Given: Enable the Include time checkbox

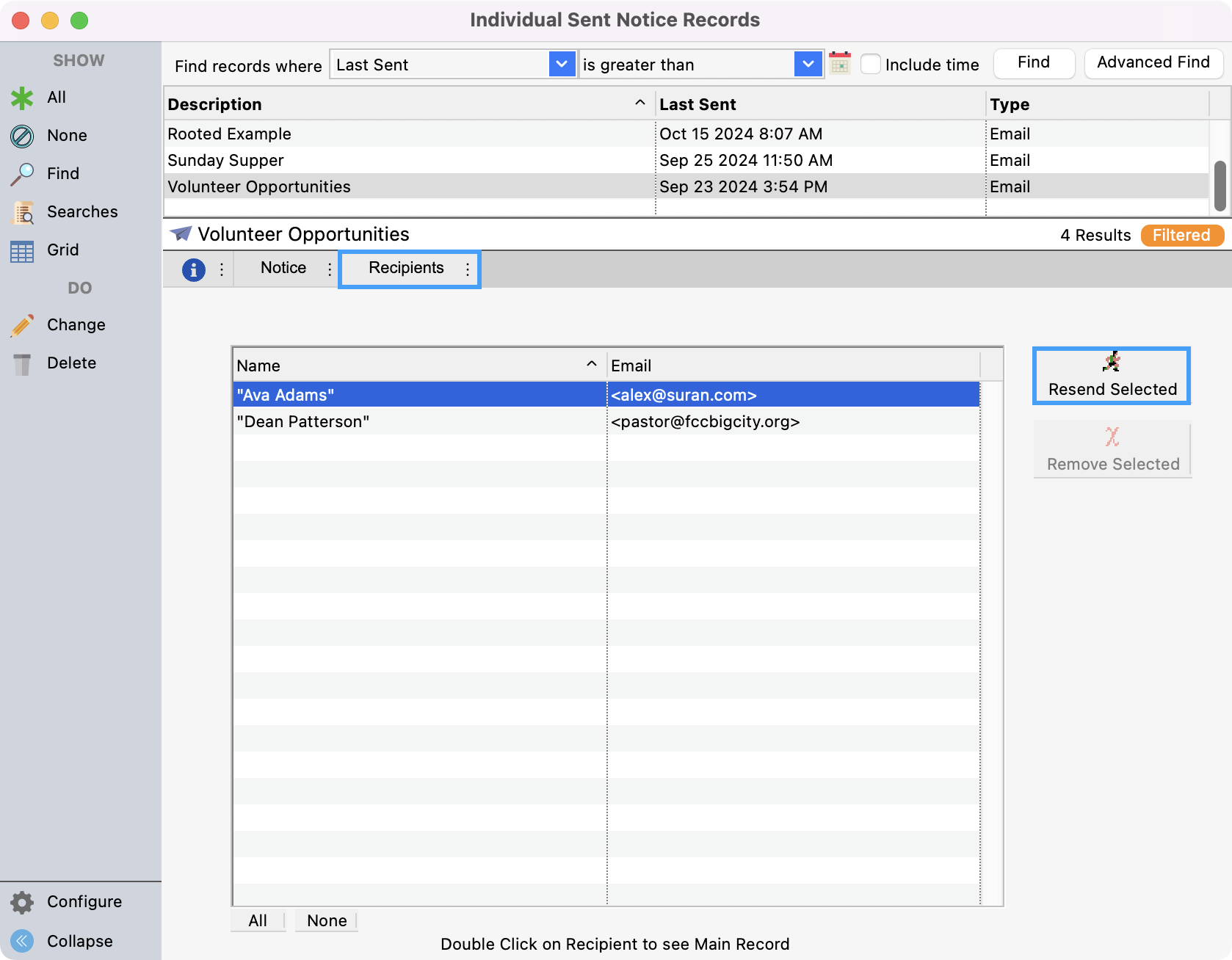Looking at the screenshot, I should tap(870, 64).
